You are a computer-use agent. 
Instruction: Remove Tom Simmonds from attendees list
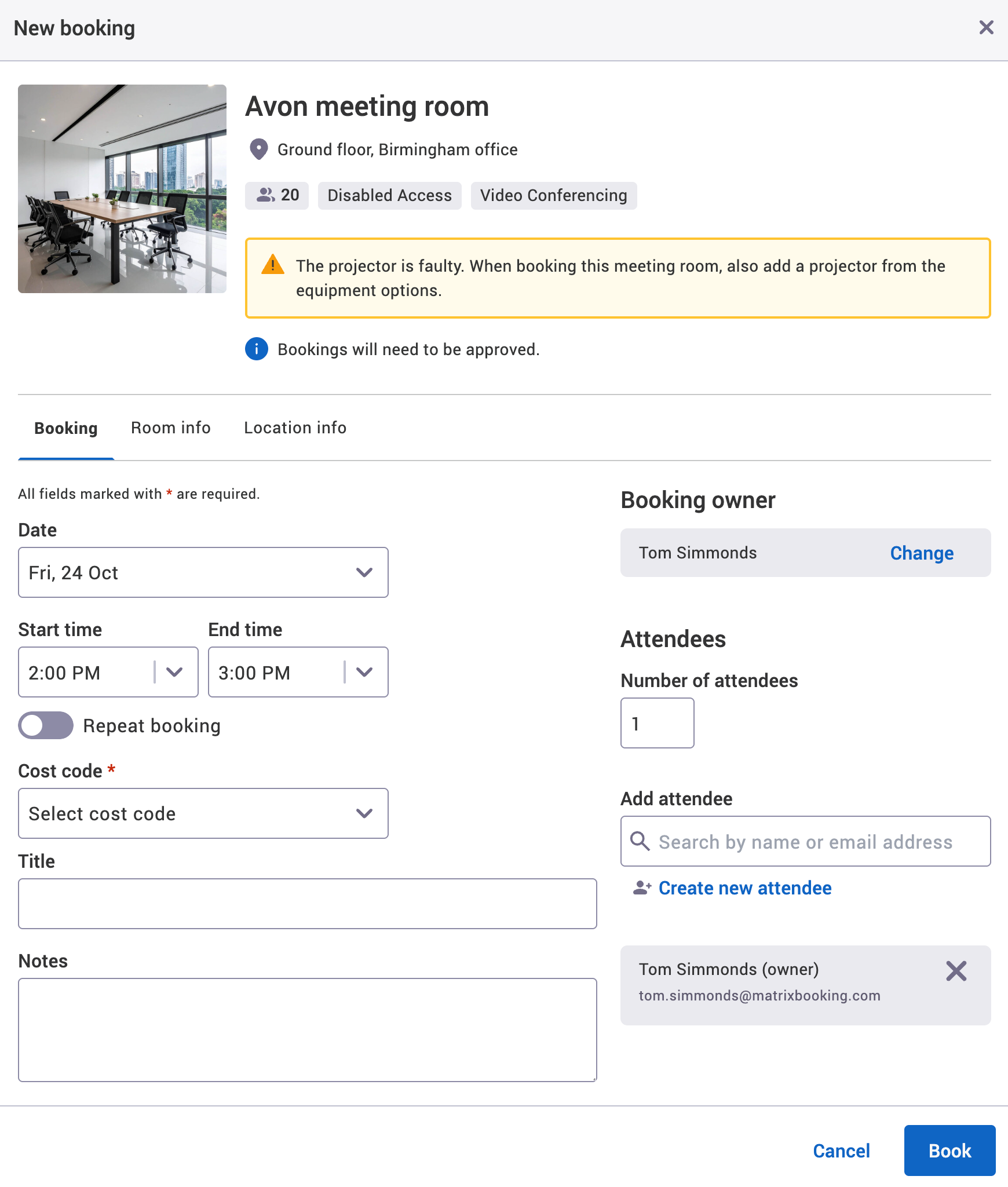pyautogui.click(x=956, y=971)
